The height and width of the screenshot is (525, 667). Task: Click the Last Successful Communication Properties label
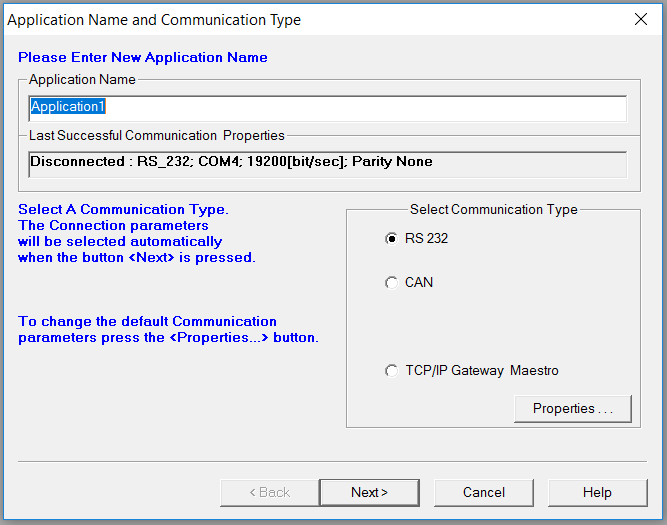(157, 135)
